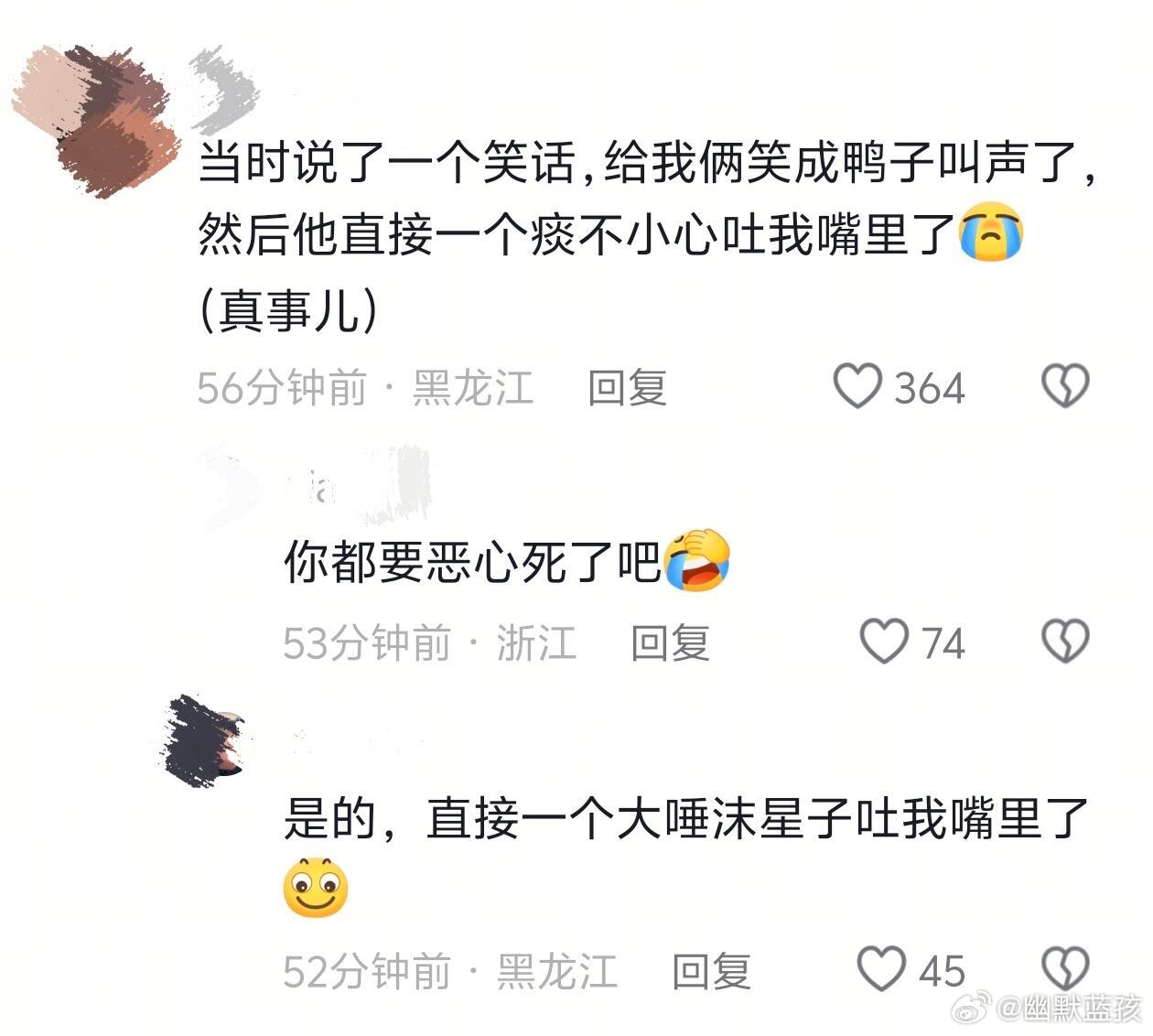Tap the 364 like count
Image resolution: width=1153 pixels, height=1036 pixels.
[x=929, y=388]
